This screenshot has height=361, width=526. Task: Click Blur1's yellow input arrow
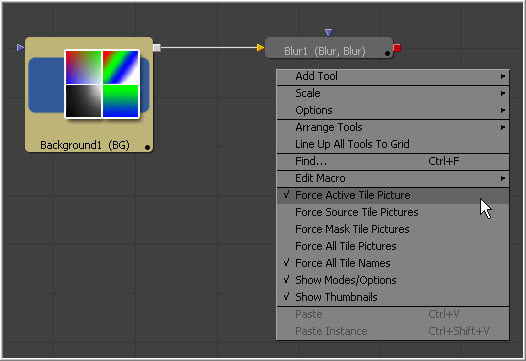(x=260, y=48)
